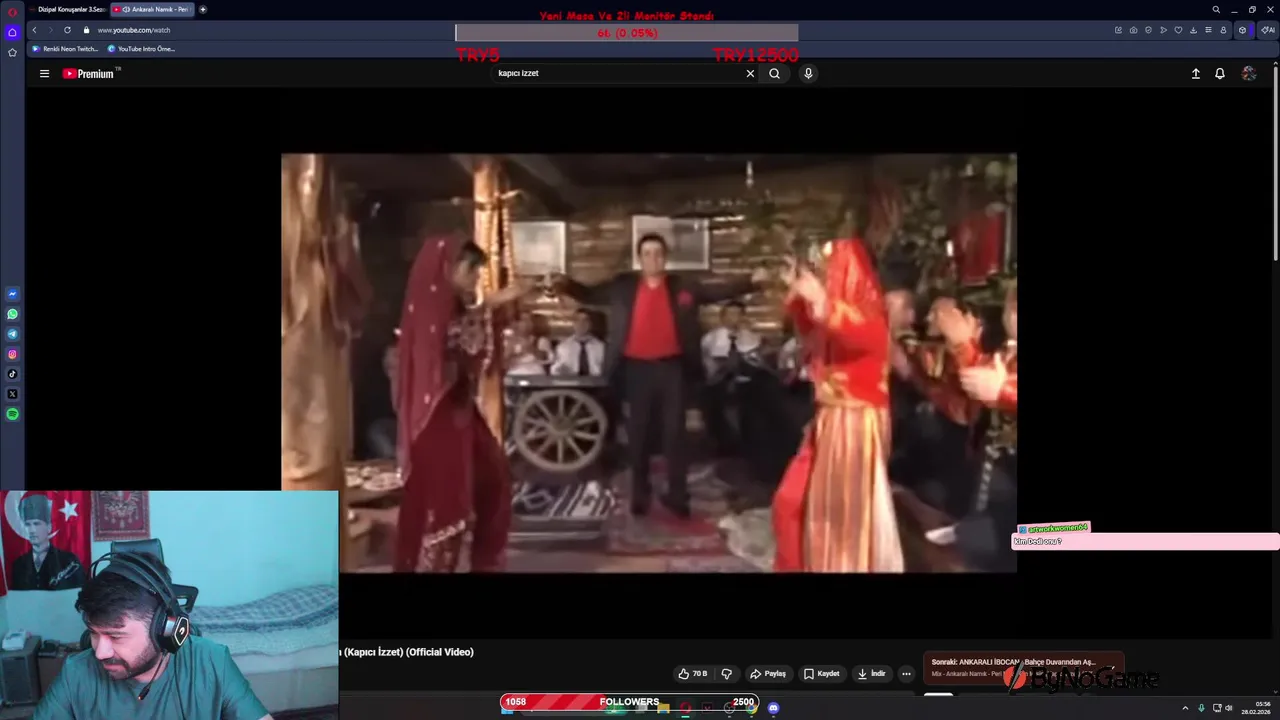Open WhatsApp in the sidebar

click(12, 314)
